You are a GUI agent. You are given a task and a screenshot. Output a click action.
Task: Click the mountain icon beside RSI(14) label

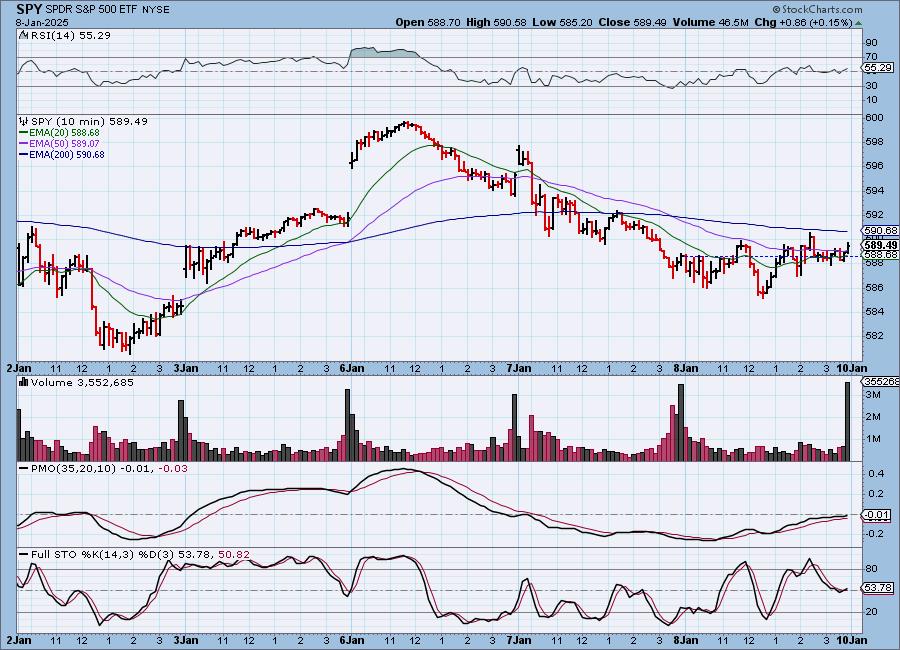point(24,36)
